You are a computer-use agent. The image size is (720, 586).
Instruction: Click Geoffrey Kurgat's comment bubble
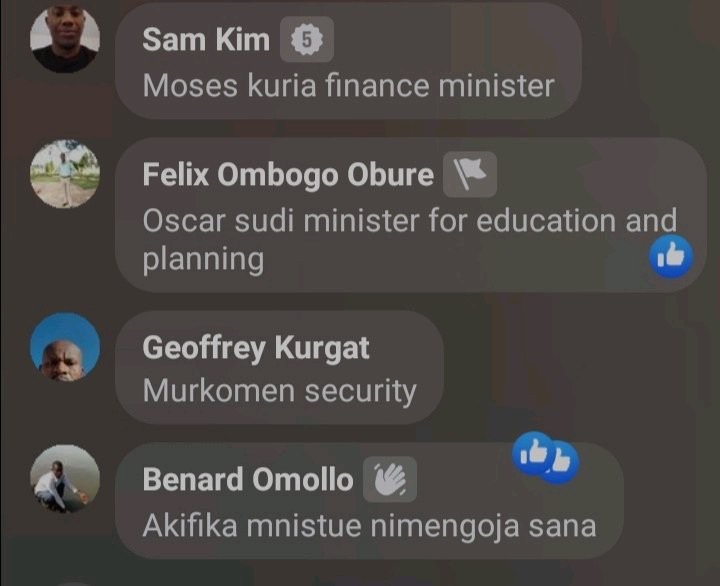tap(279, 367)
